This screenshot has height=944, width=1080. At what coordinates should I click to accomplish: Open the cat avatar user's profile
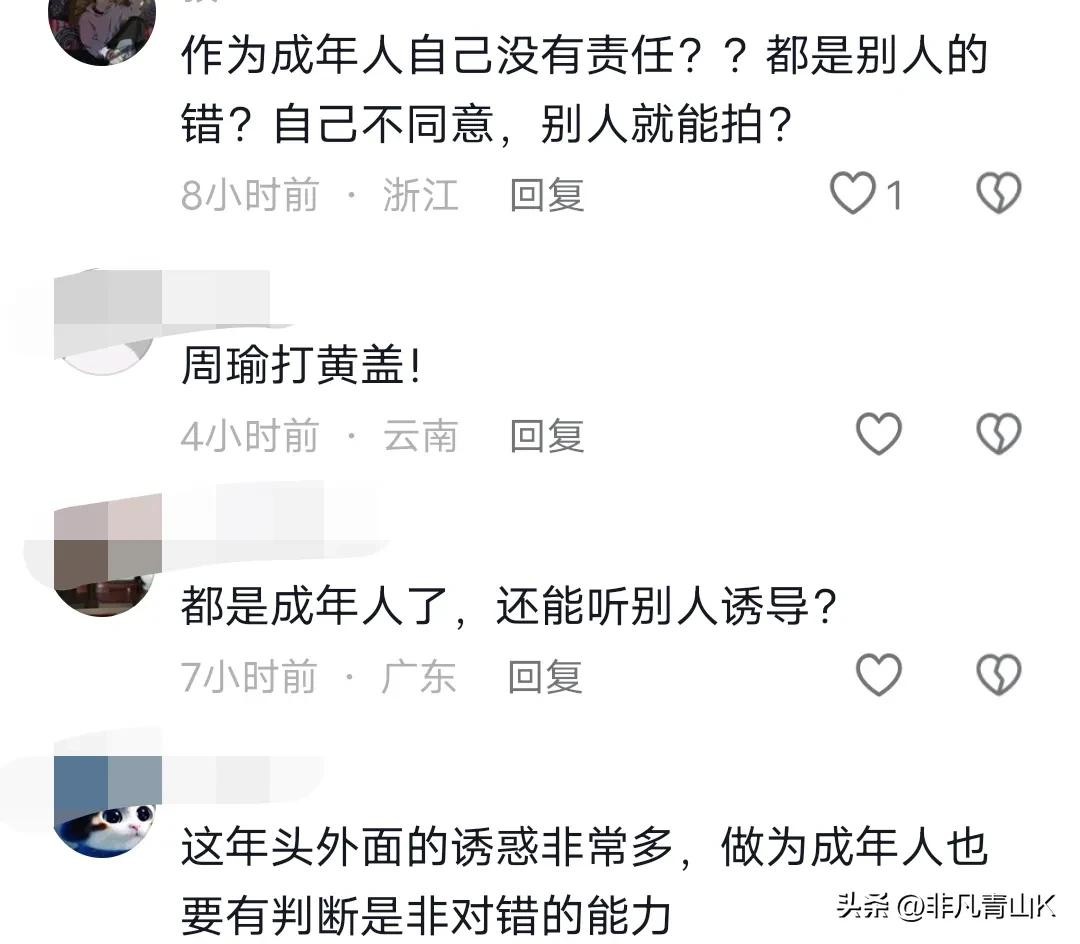coord(107,807)
